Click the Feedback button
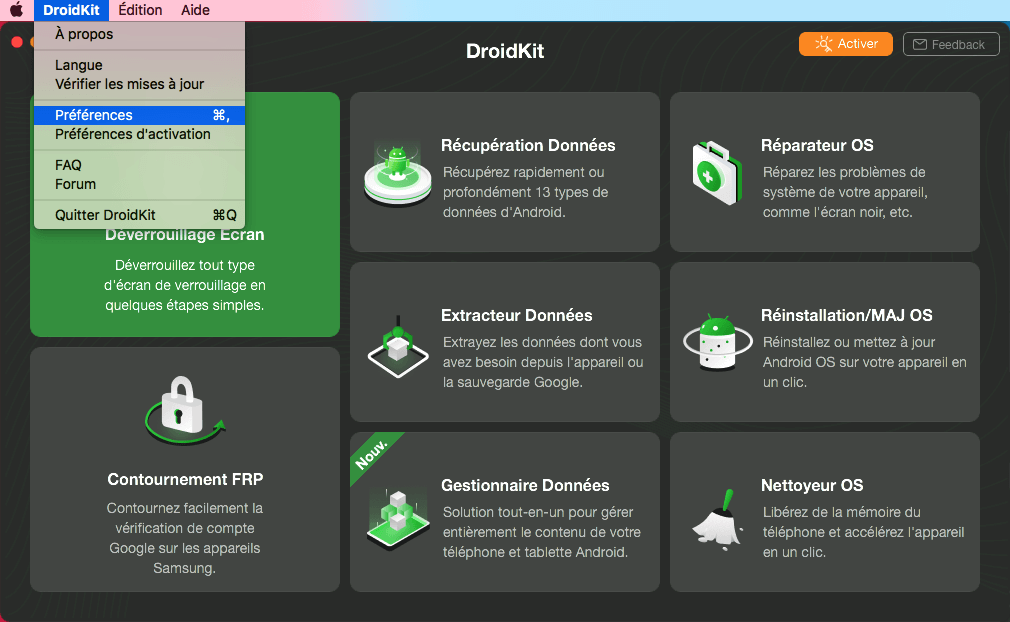Image resolution: width=1010 pixels, height=622 pixels. tap(951, 44)
